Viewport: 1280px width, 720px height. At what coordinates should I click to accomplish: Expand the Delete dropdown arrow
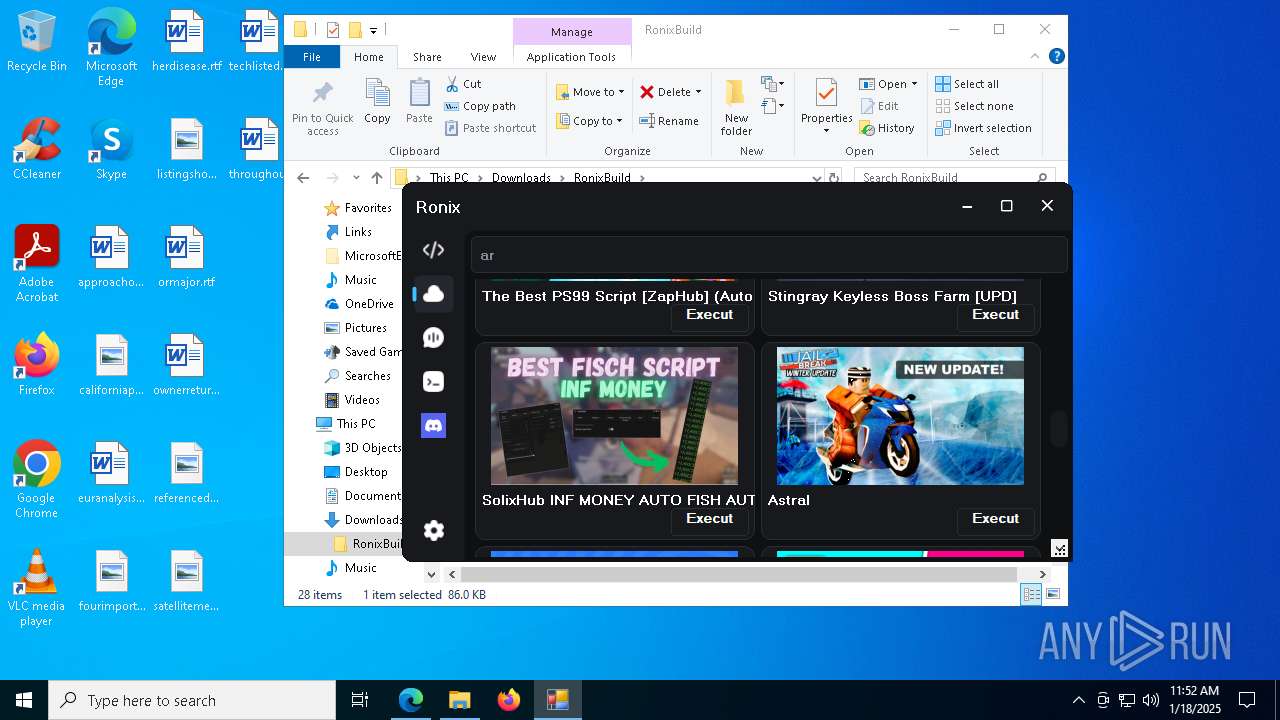click(698, 92)
